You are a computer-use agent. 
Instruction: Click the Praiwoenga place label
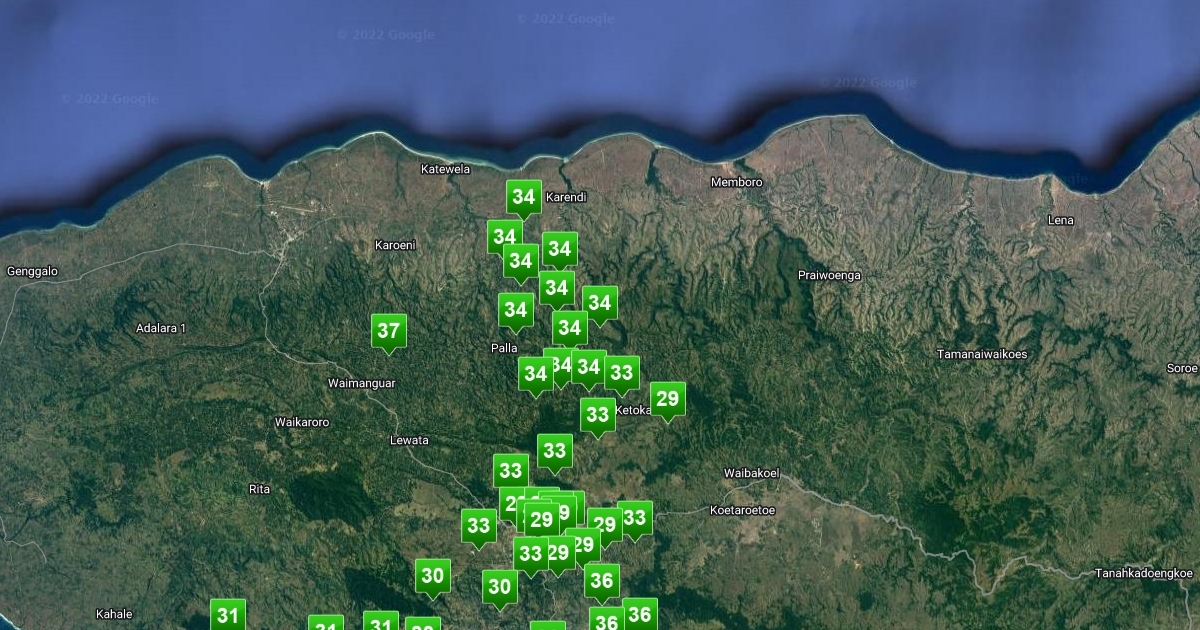tap(830, 275)
